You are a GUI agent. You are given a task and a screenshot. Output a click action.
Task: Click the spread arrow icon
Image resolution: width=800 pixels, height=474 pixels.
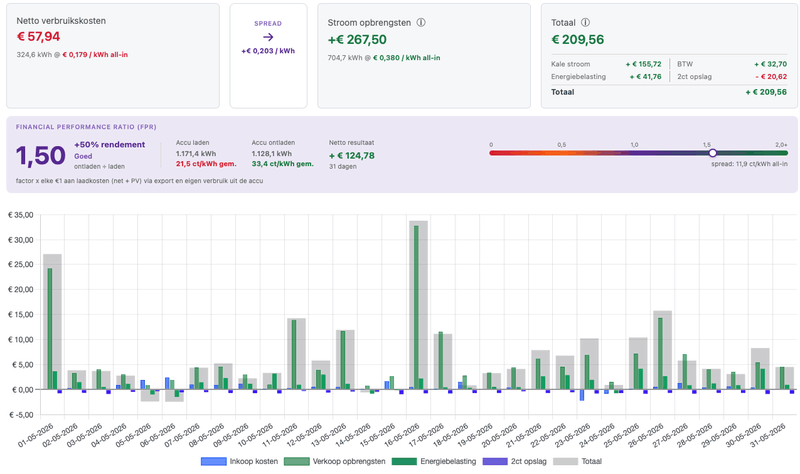point(268,37)
